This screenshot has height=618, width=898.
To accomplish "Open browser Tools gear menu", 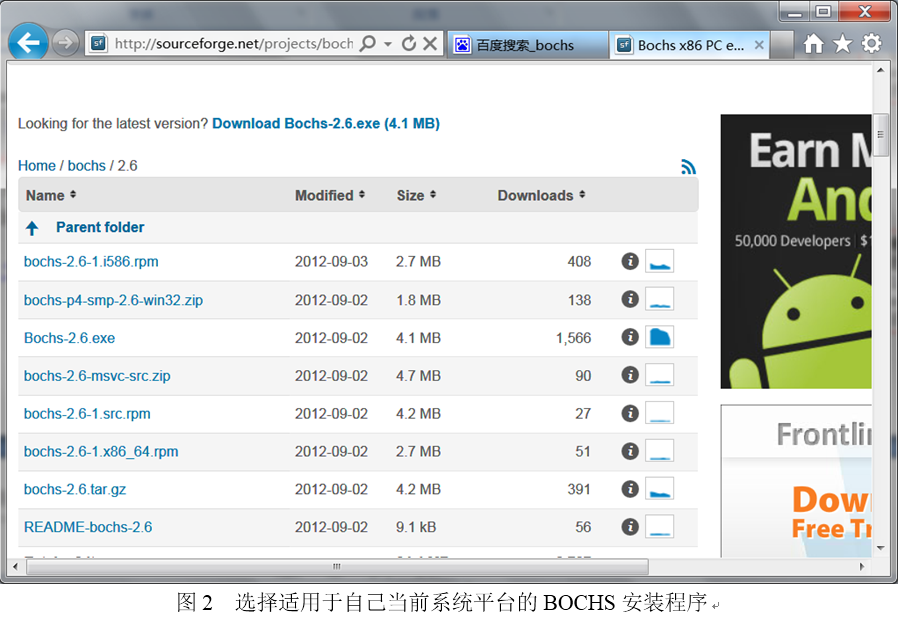I will click(872, 44).
